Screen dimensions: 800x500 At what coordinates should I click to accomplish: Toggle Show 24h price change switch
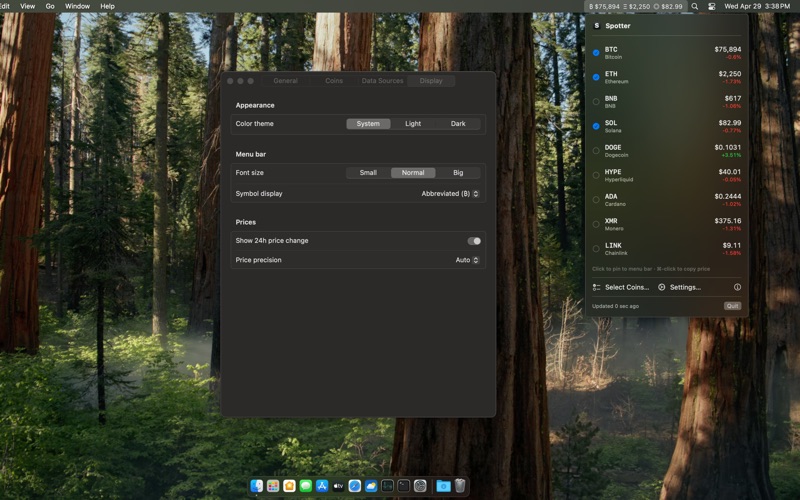474,241
